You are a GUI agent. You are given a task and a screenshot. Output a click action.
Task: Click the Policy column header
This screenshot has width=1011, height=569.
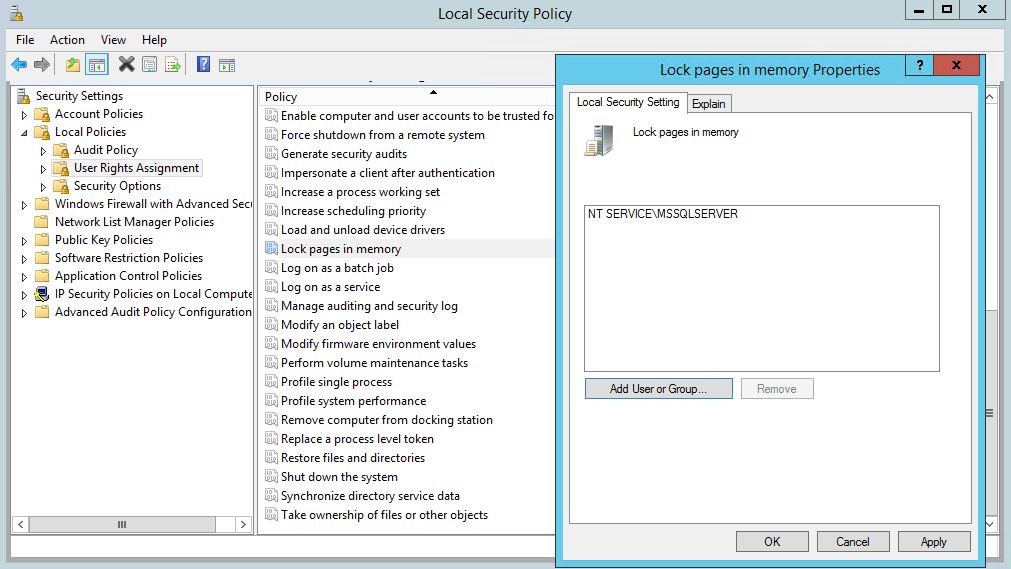coord(406,97)
